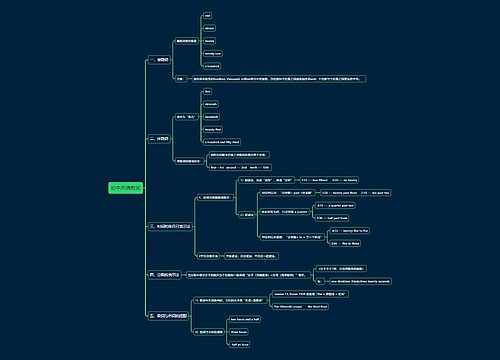Click the 二、序数词 branch node
This screenshot has height=360, width=500.
pos(159,139)
